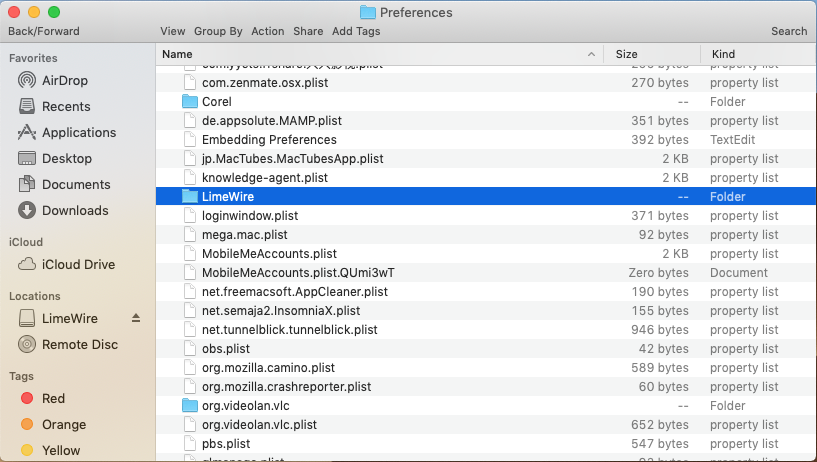
Task: Select the Orange tag dot
Action: 27,424
